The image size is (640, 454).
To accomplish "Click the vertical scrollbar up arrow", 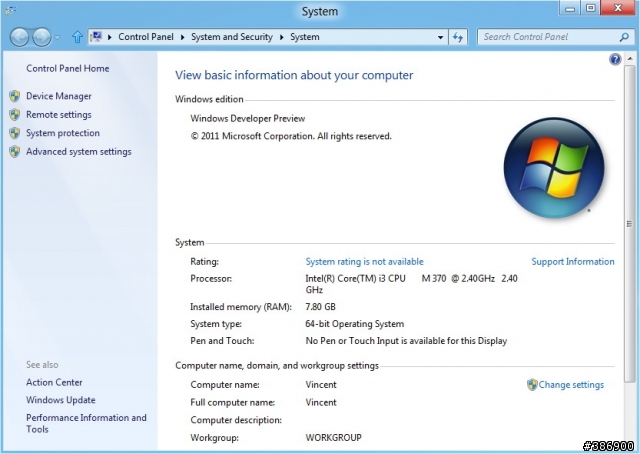I will coord(630,59).
